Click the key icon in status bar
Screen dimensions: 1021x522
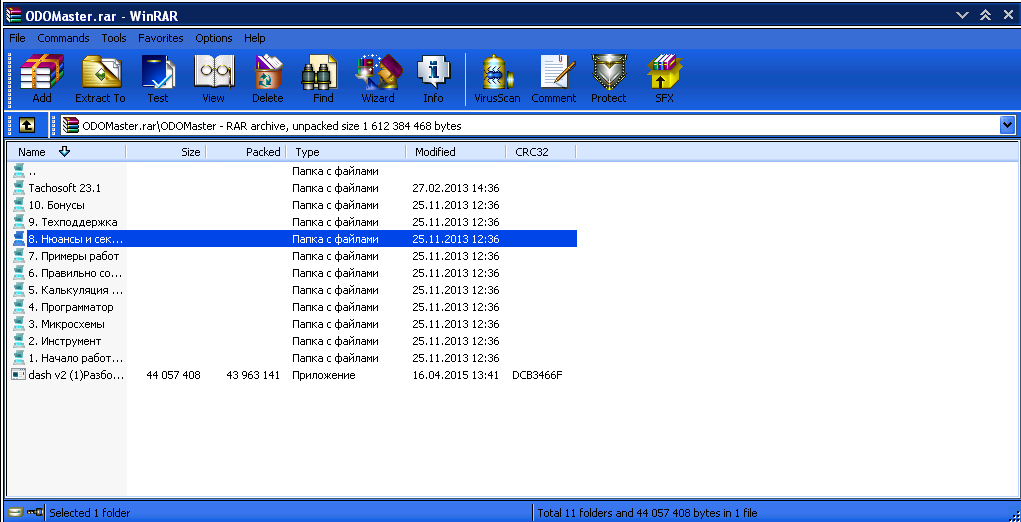35,512
